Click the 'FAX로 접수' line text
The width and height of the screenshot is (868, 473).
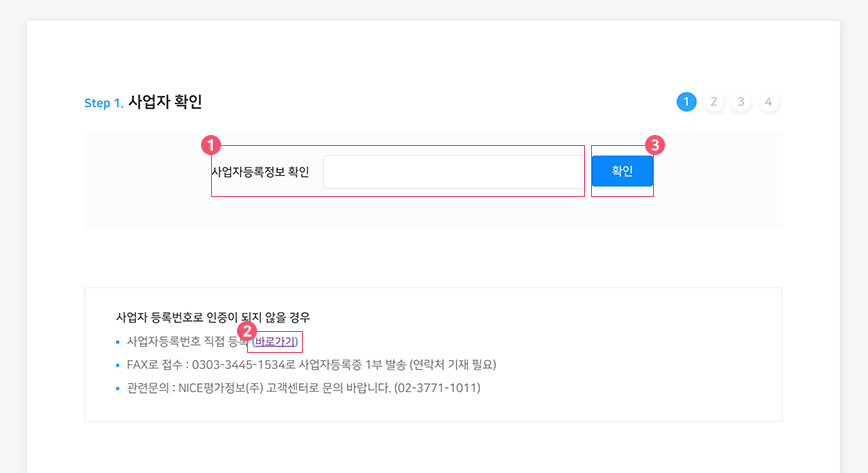[x=312, y=365]
